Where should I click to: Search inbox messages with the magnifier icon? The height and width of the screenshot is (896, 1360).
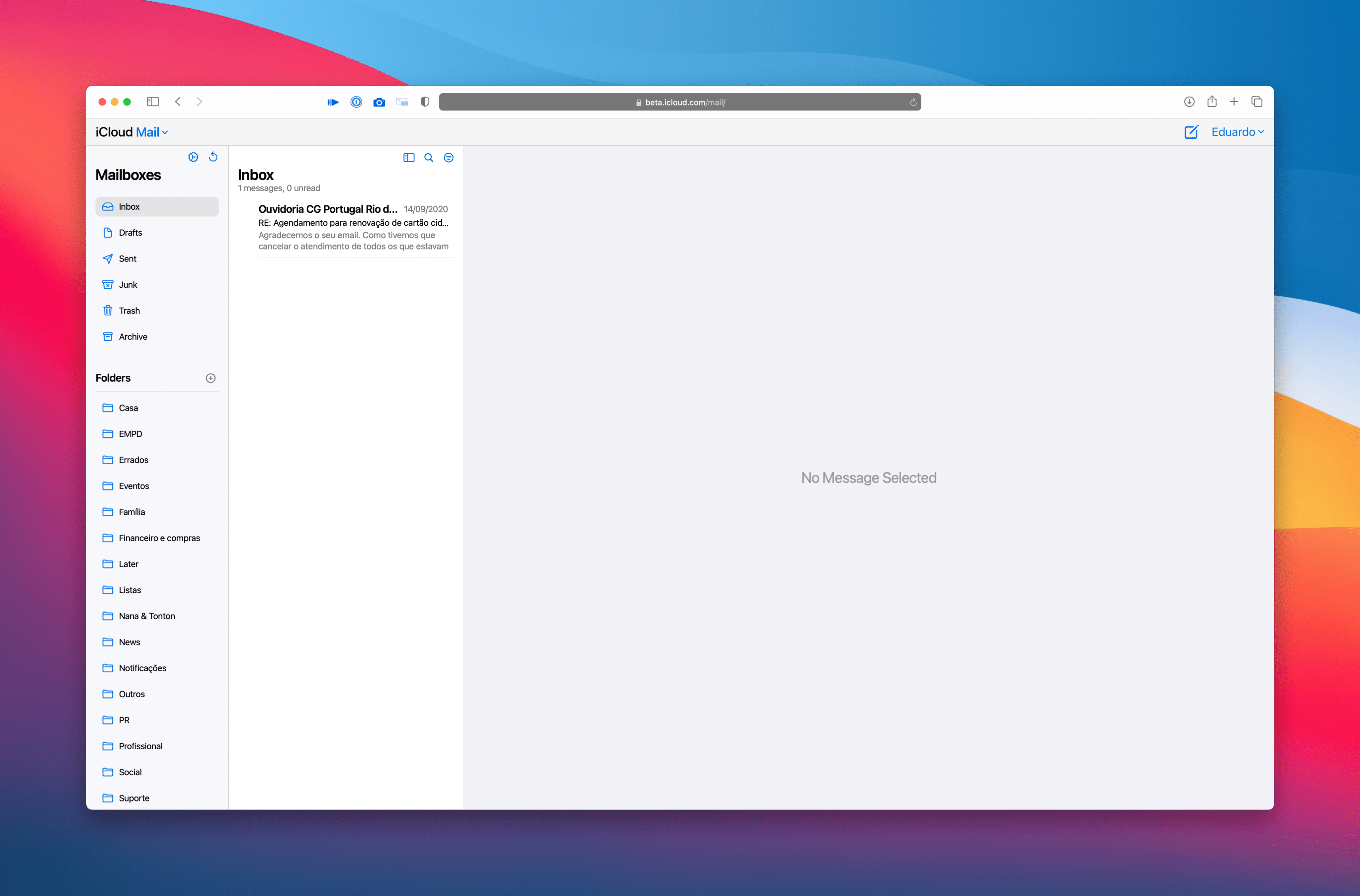coord(429,158)
